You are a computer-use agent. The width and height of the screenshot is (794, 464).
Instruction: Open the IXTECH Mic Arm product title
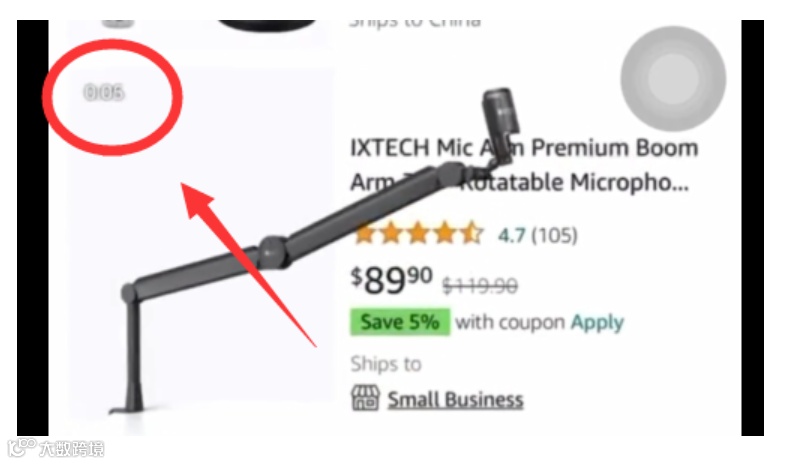(524, 165)
